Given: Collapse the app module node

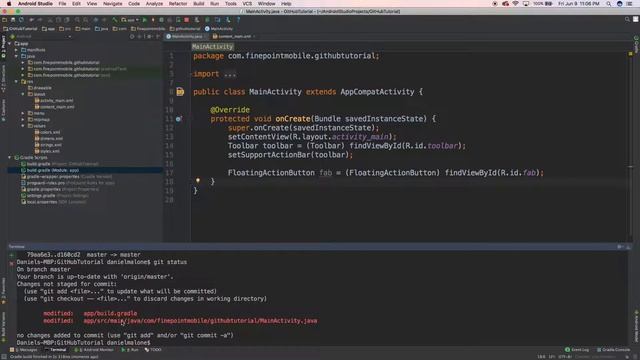Looking at the screenshot, I should point(10,43).
